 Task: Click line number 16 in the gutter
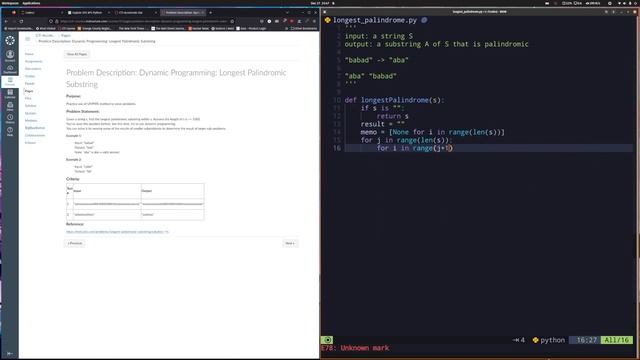coord(337,148)
